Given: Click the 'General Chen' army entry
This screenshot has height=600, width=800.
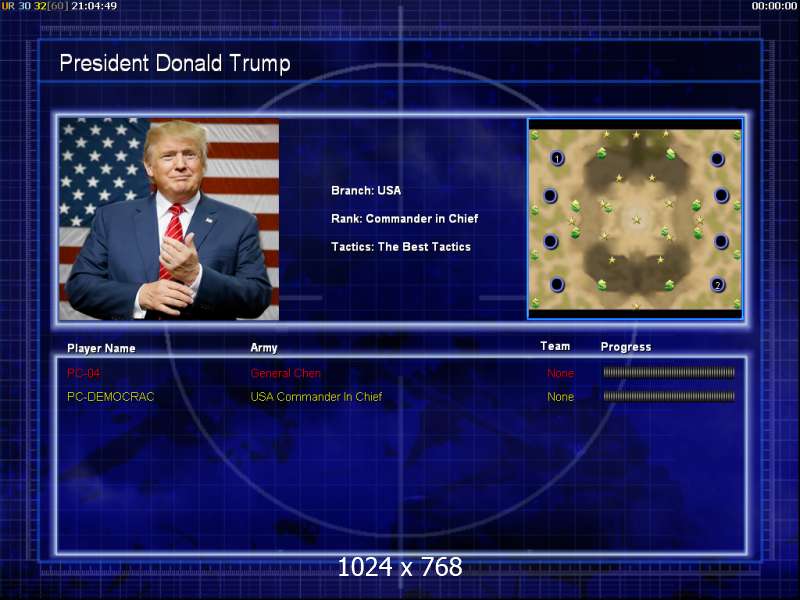Looking at the screenshot, I should click(285, 373).
